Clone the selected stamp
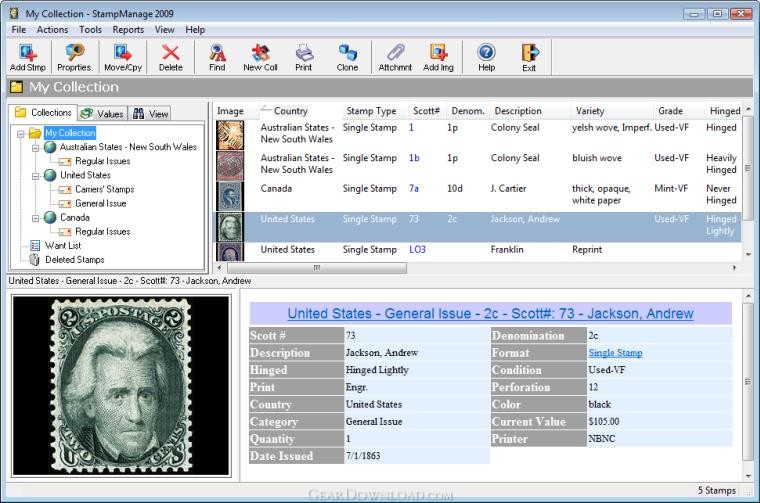The width and height of the screenshot is (760, 503). (x=347, y=57)
